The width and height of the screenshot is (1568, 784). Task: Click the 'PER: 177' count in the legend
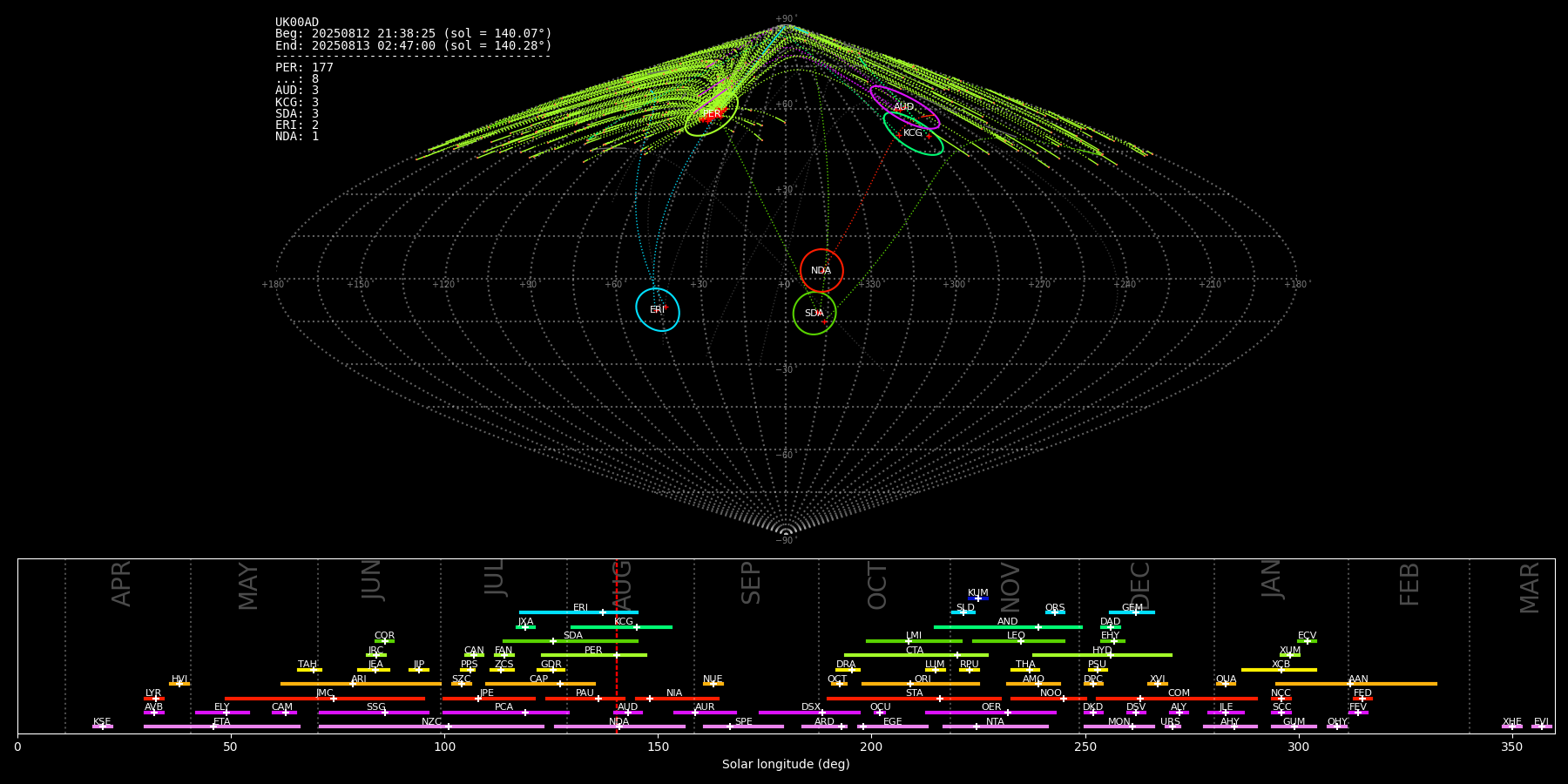[x=304, y=68]
